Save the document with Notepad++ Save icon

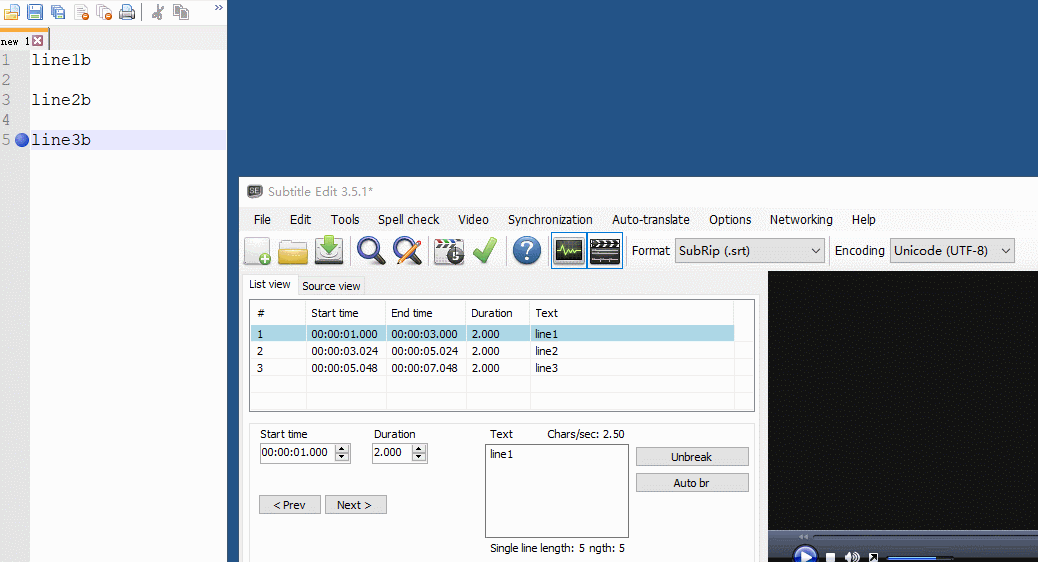point(35,11)
